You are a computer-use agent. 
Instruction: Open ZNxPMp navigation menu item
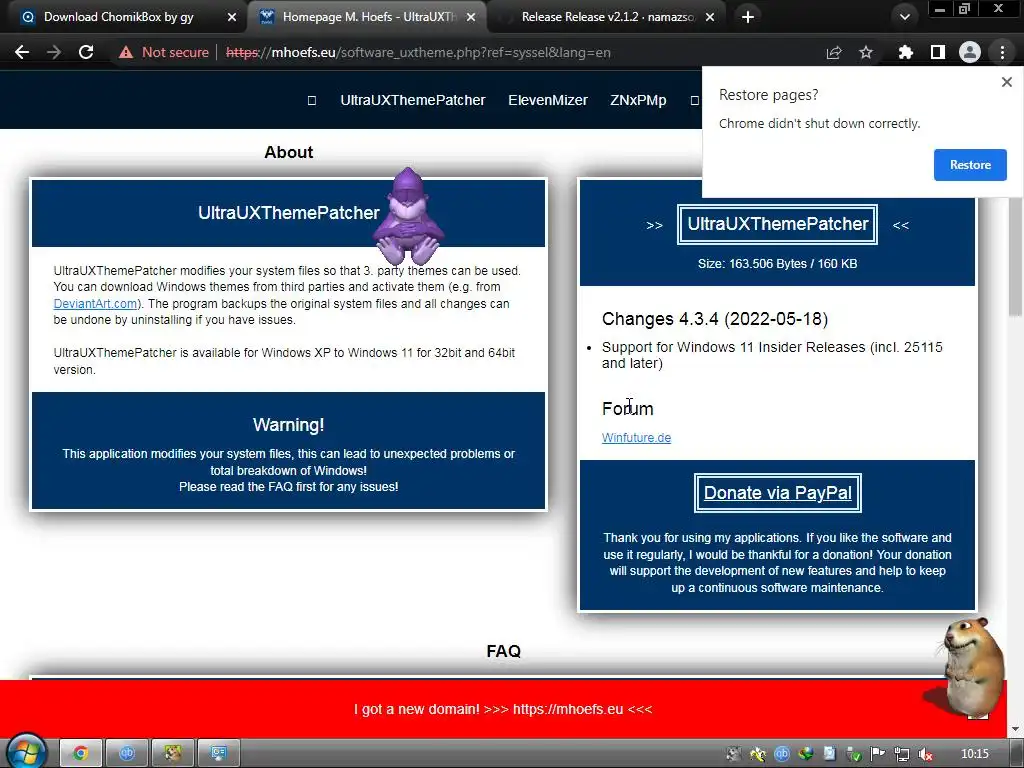(x=638, y=100)
